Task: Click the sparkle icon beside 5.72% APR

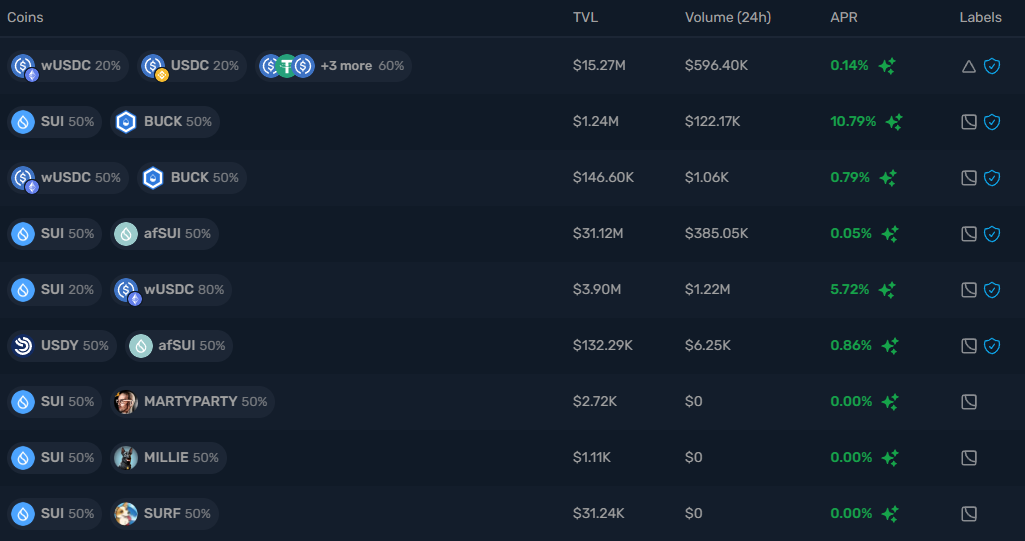Action: pyautogui.click(x=887, y=290)
